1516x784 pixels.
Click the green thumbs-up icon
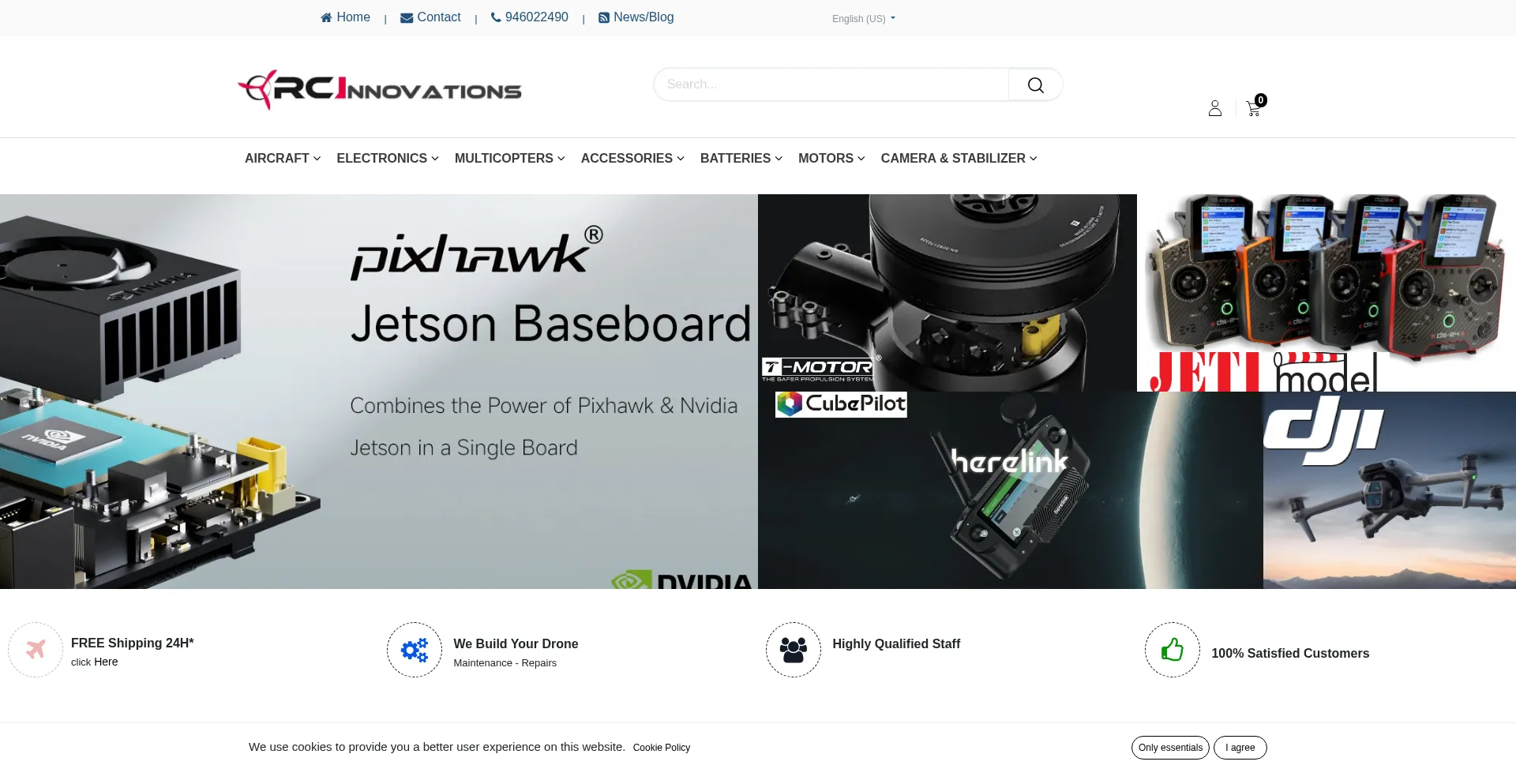click(1173, 650)
